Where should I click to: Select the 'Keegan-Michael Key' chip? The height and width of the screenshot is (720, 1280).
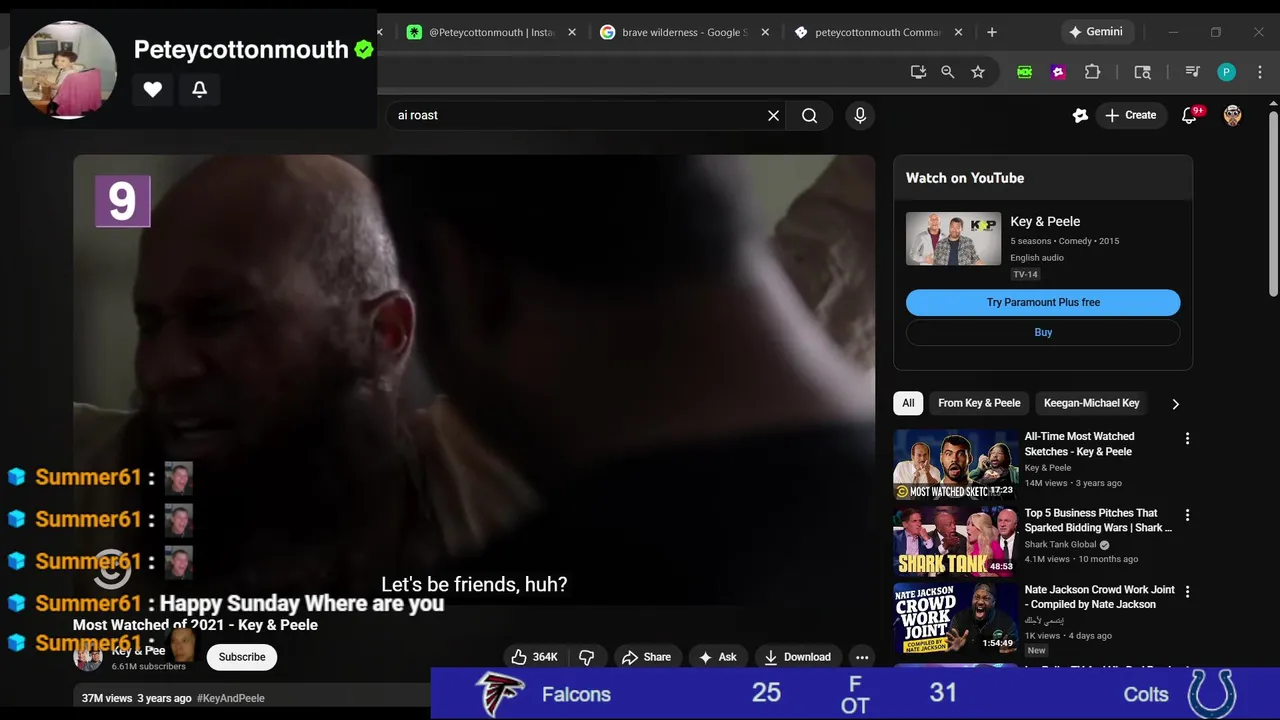pos(1091,403)
